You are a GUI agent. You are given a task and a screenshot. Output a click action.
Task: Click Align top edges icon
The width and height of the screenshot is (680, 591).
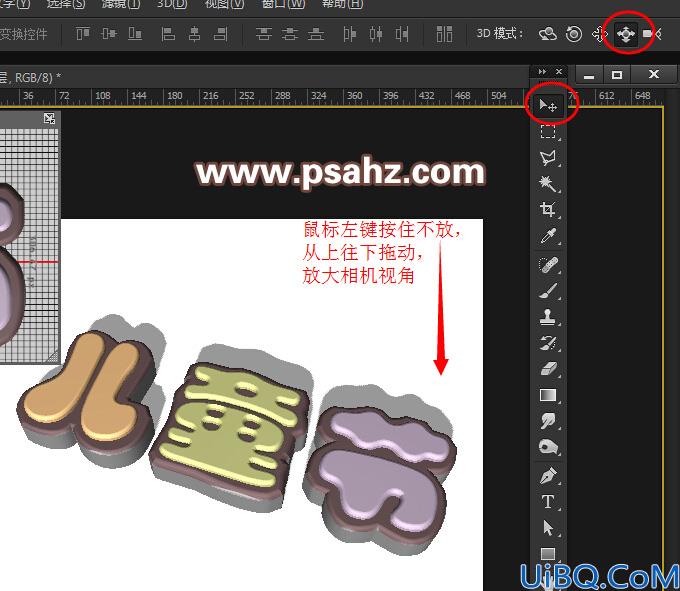point(82,33)
